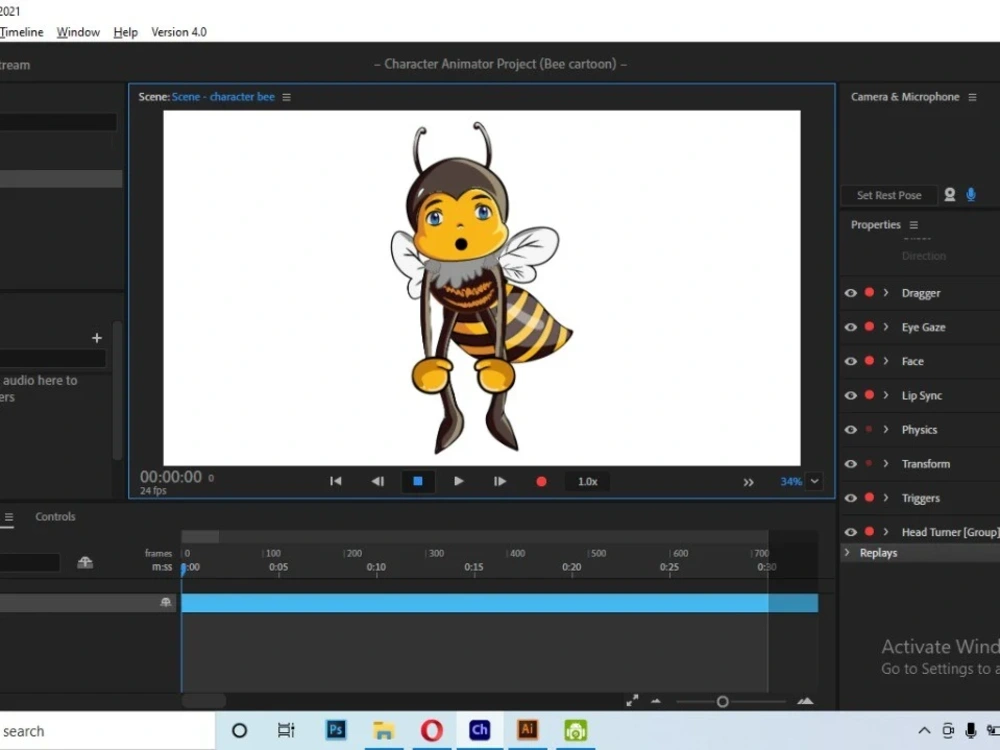This screenshot has width=1000, height=750.
Task: Click the puppet icon beside timeline filter
Action: click(x=85, y=562)
